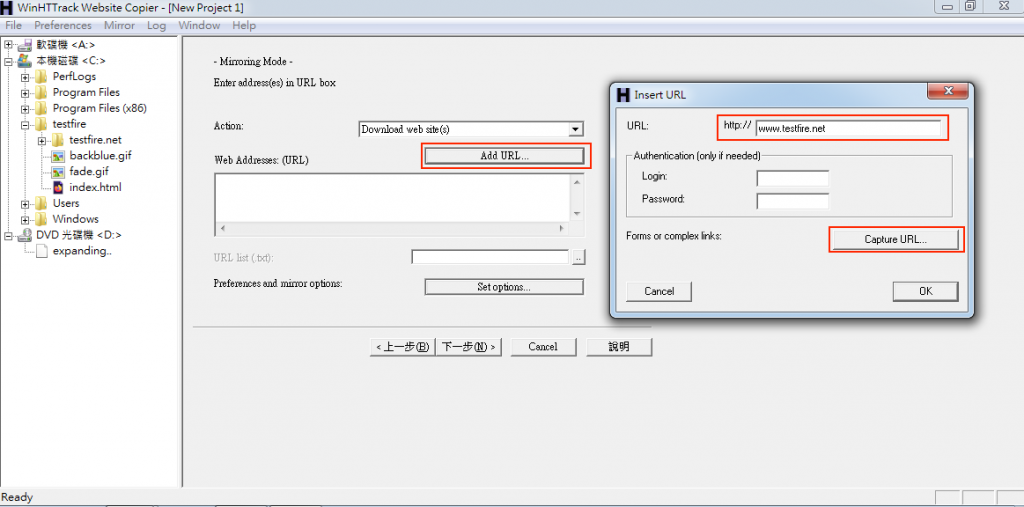Click the 說明 help button
This screenshot has height=507, width=1024.
click(x=619, y=347)
